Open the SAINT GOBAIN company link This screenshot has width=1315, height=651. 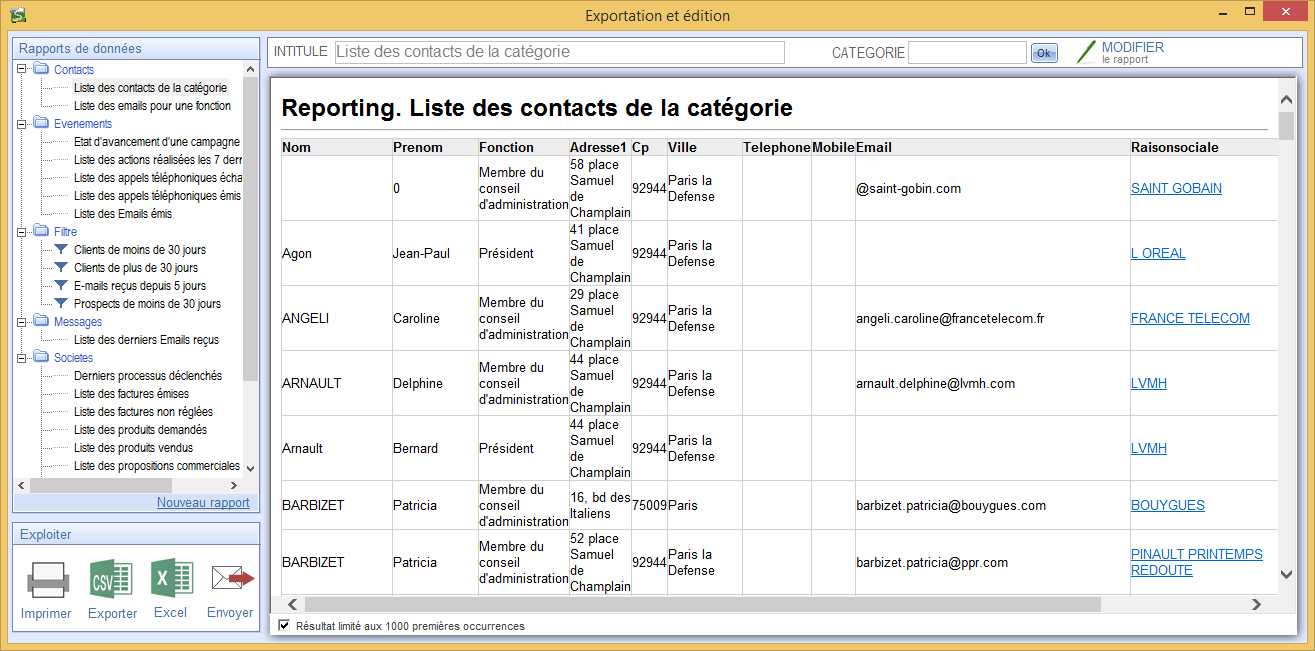pyautogui.click(x=1176, y=188)
